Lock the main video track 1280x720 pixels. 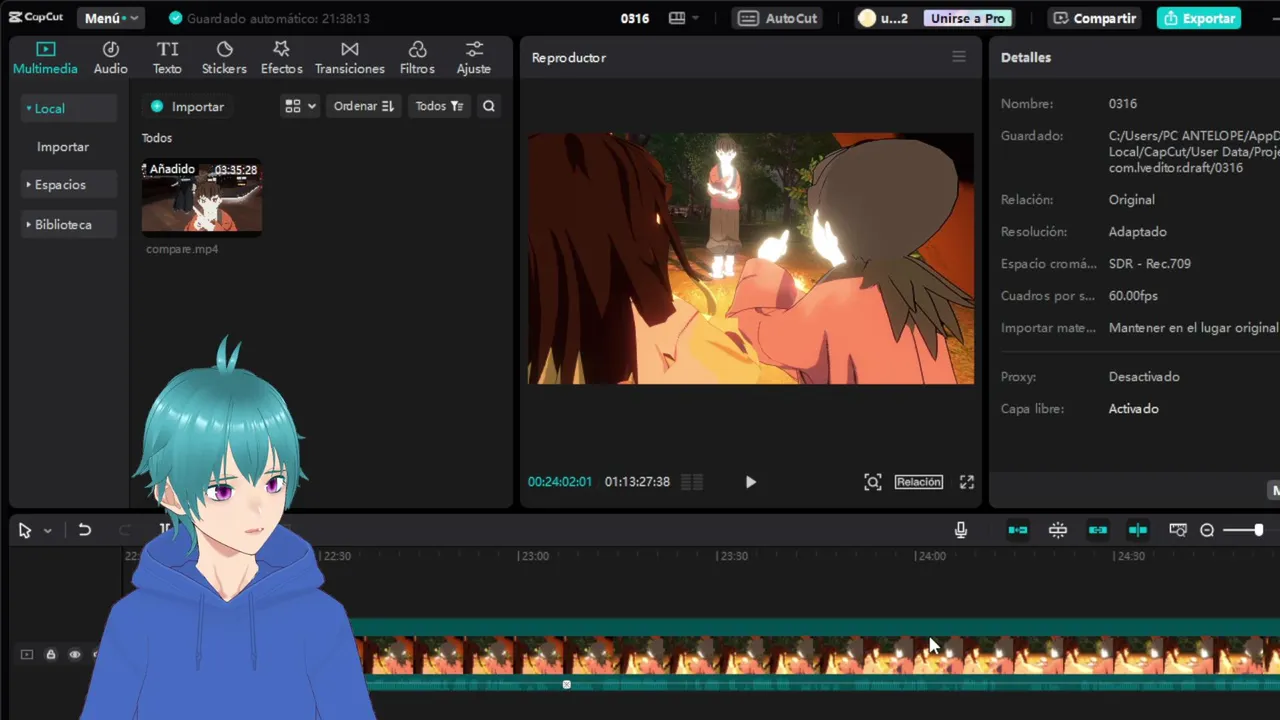[51, 655]
